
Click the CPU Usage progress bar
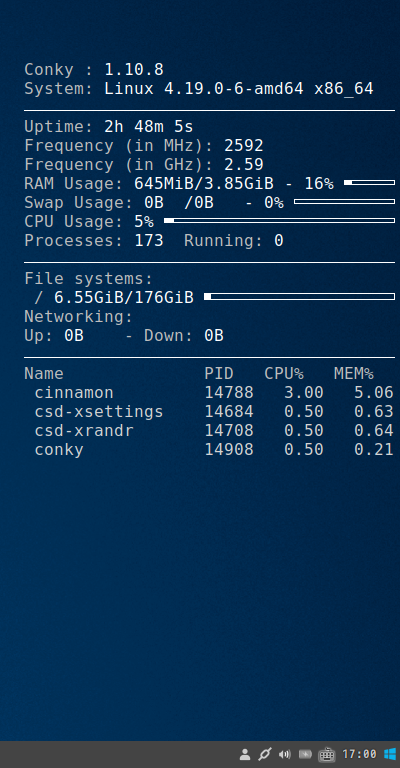(279, 220)
